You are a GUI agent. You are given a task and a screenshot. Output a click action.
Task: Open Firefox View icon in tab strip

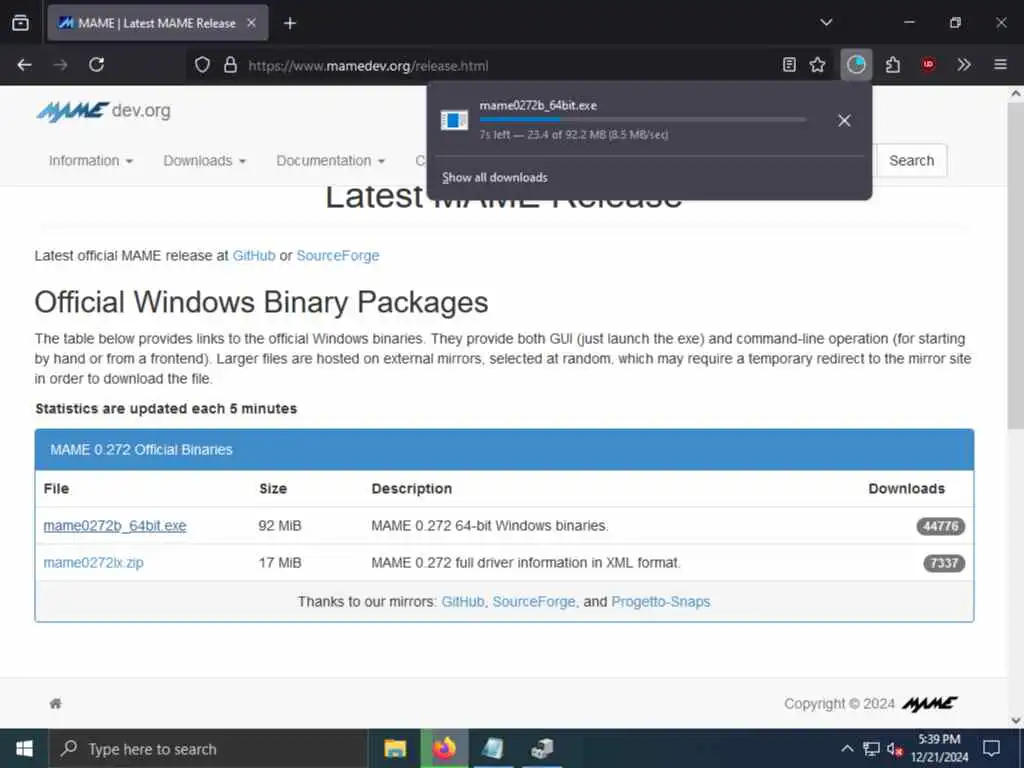[20, 23]
